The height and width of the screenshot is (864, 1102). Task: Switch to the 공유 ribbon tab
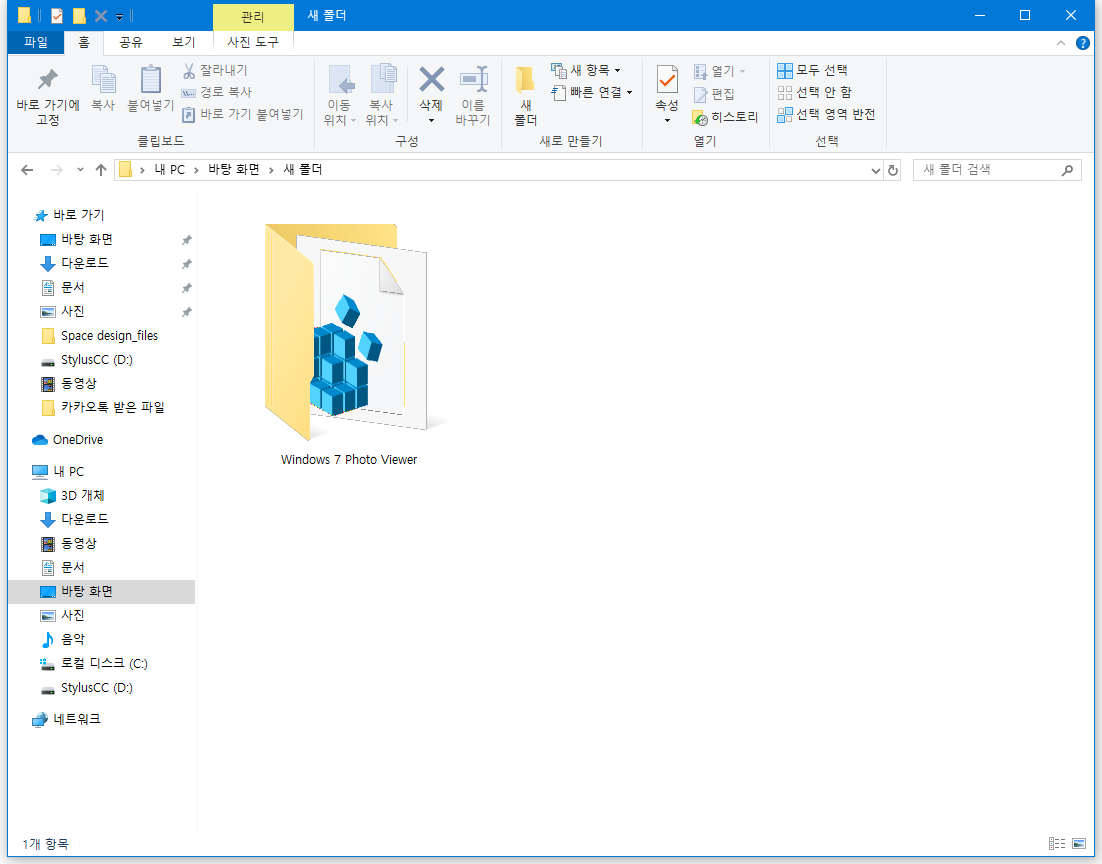[x=131, y=42]
